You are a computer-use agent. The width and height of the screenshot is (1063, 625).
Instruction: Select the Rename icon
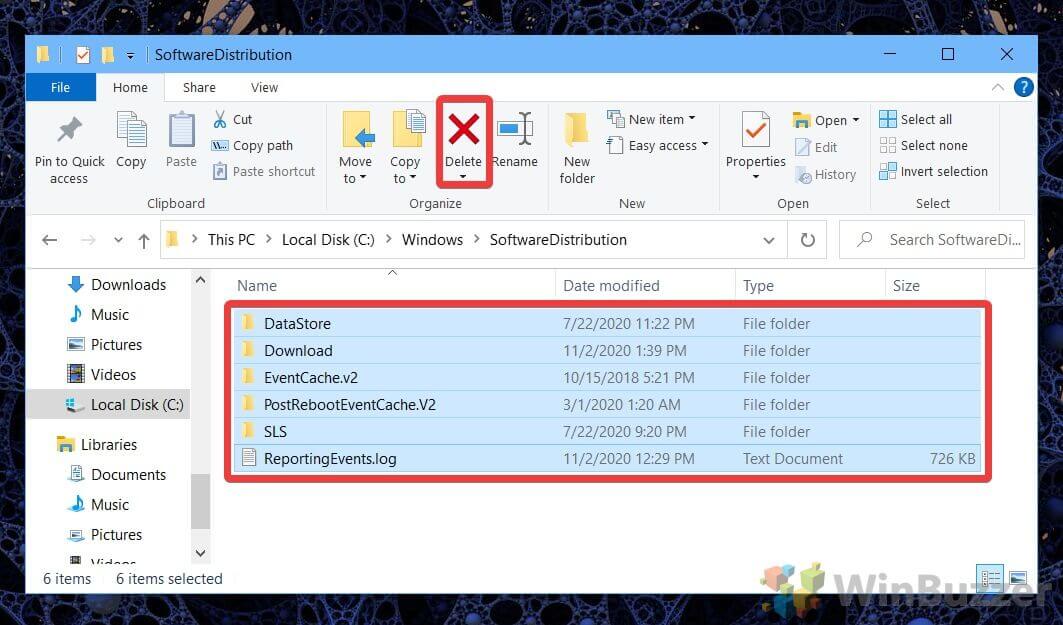tap(516, 145)
